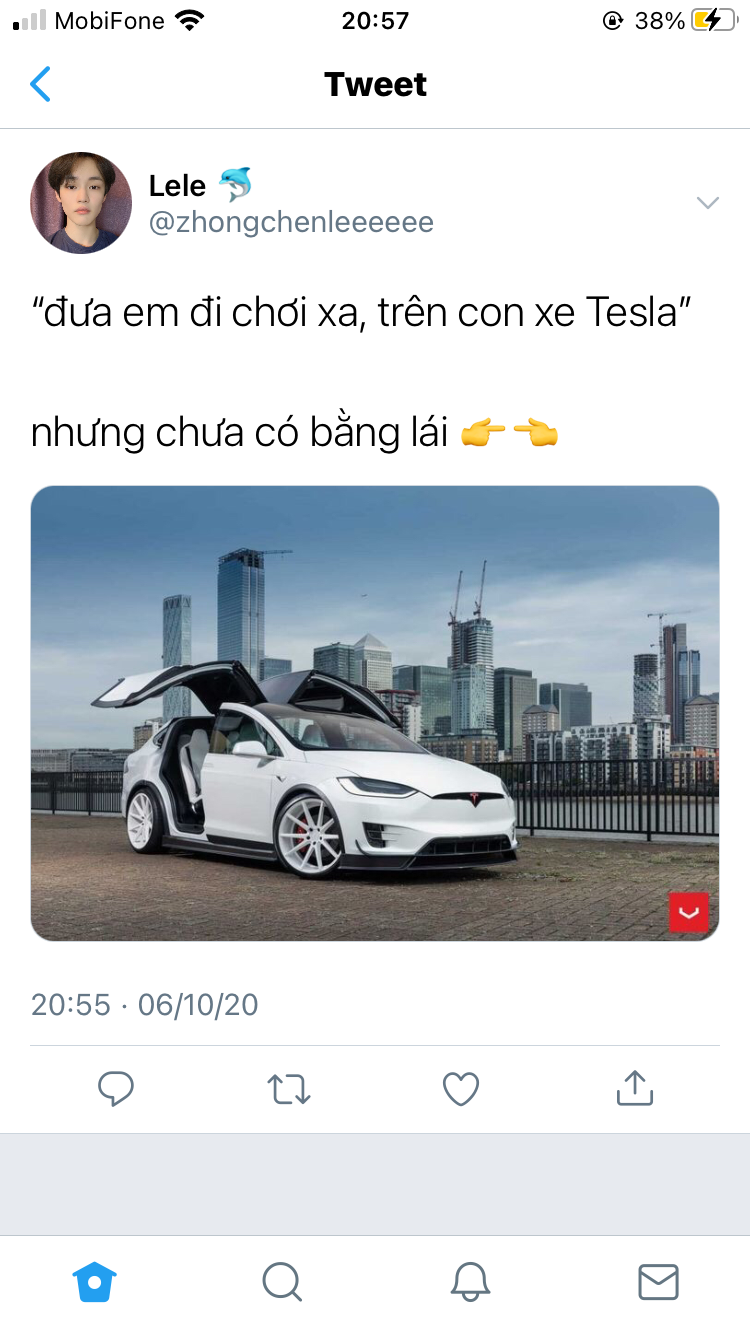Viewport: 750px width, 1334px height.
Task: Like the tweet with the heart icon
Action: pos(461,1089)
